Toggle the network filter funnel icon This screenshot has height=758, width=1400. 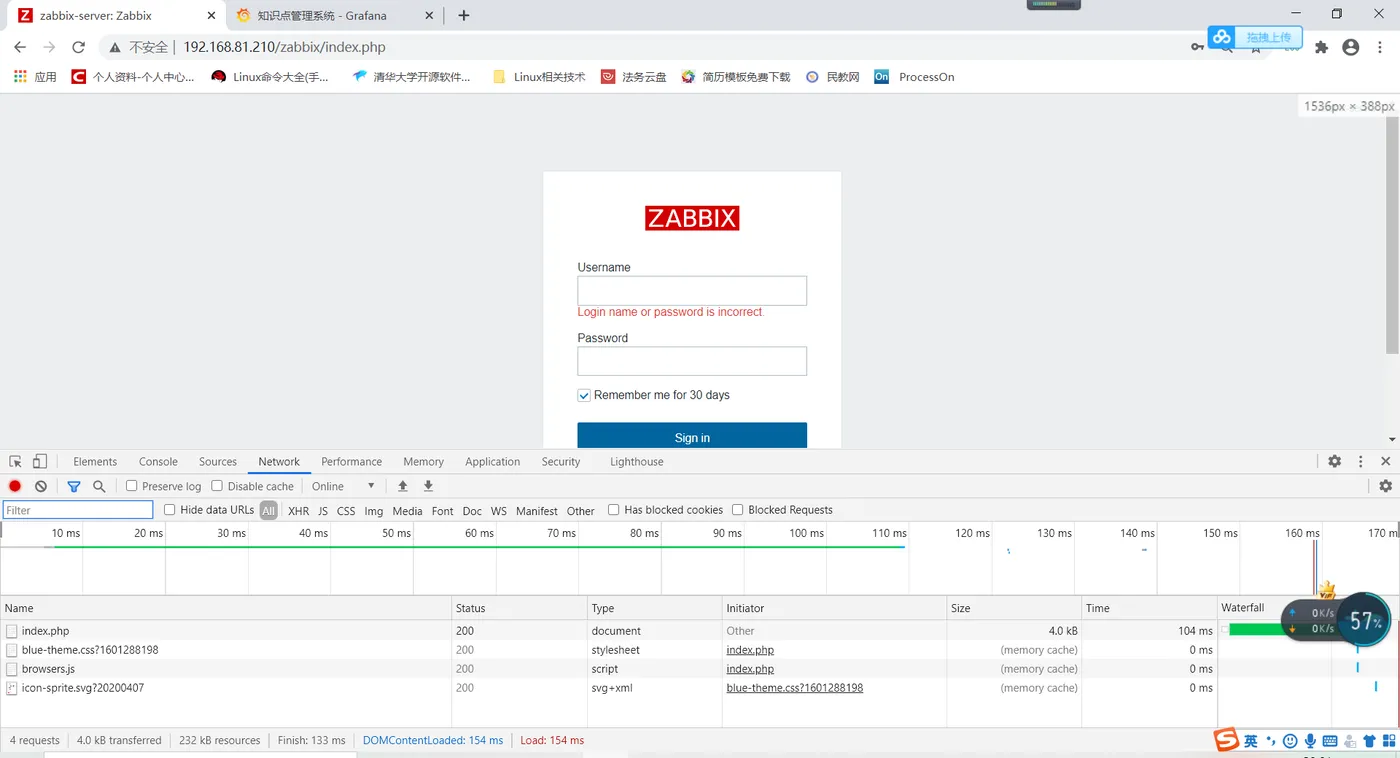pyautogui.click(x=73, y=486)
